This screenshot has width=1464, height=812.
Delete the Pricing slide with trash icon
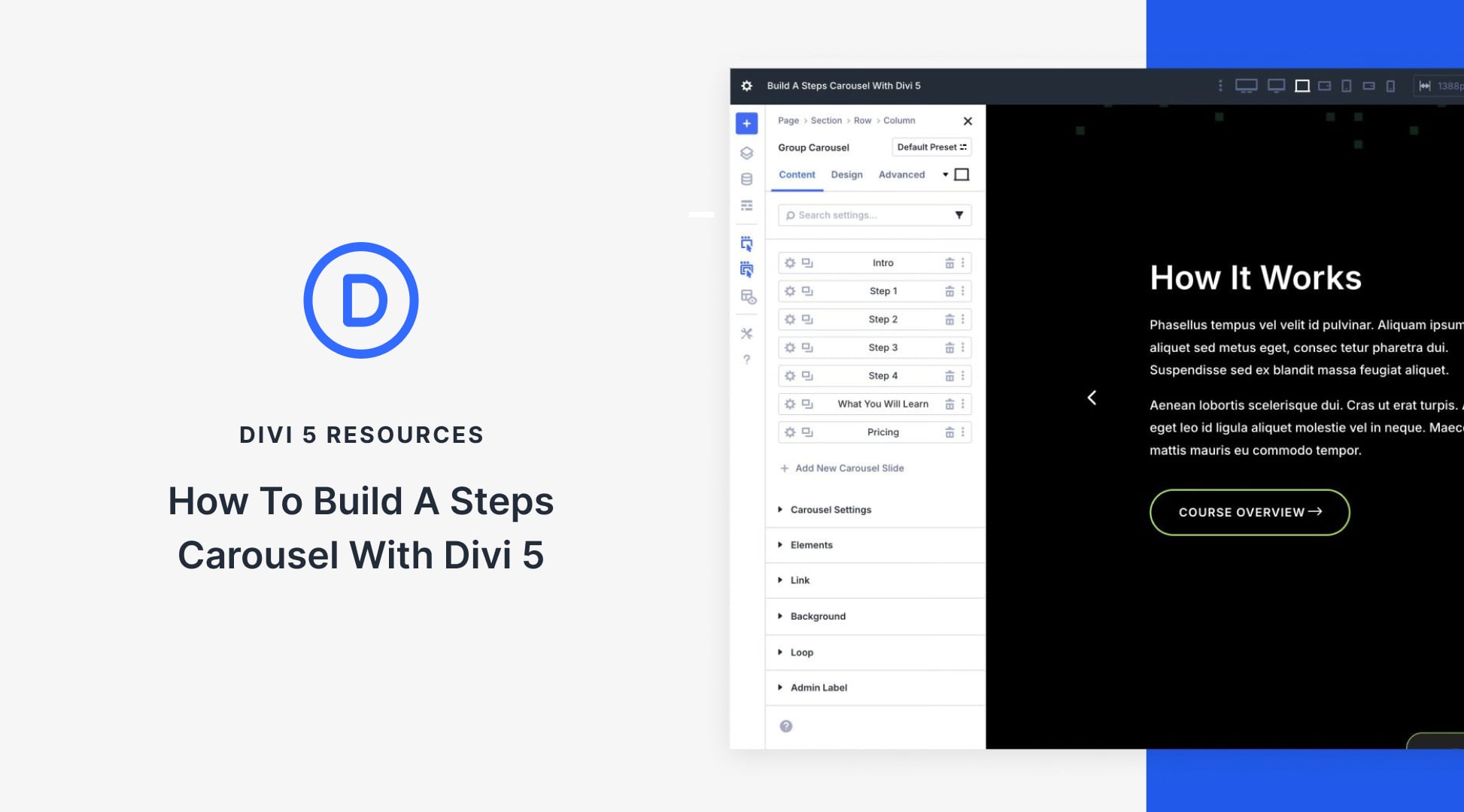pos(949,432)
